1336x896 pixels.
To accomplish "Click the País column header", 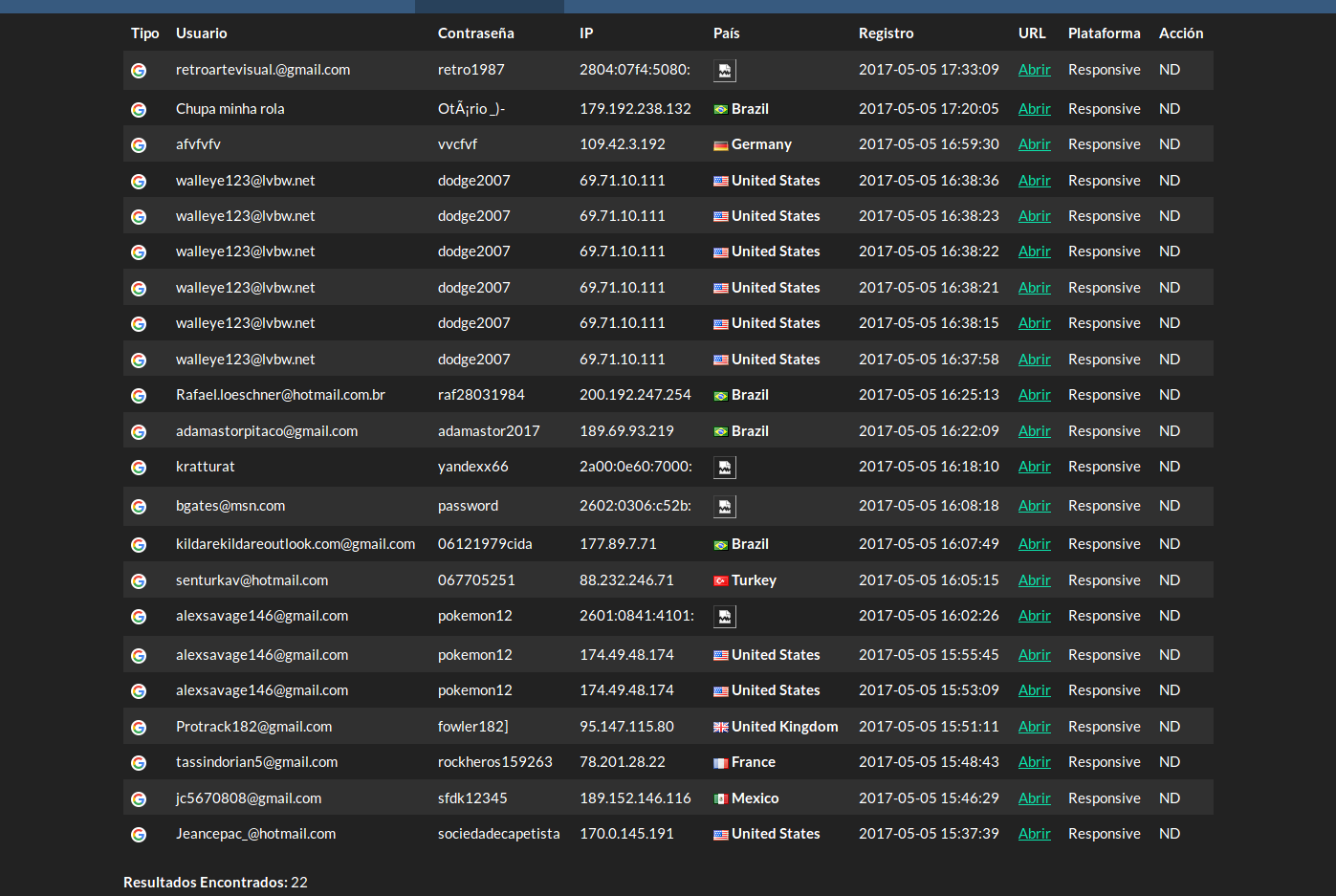I will pyautogui.click(x=727, y=33).
